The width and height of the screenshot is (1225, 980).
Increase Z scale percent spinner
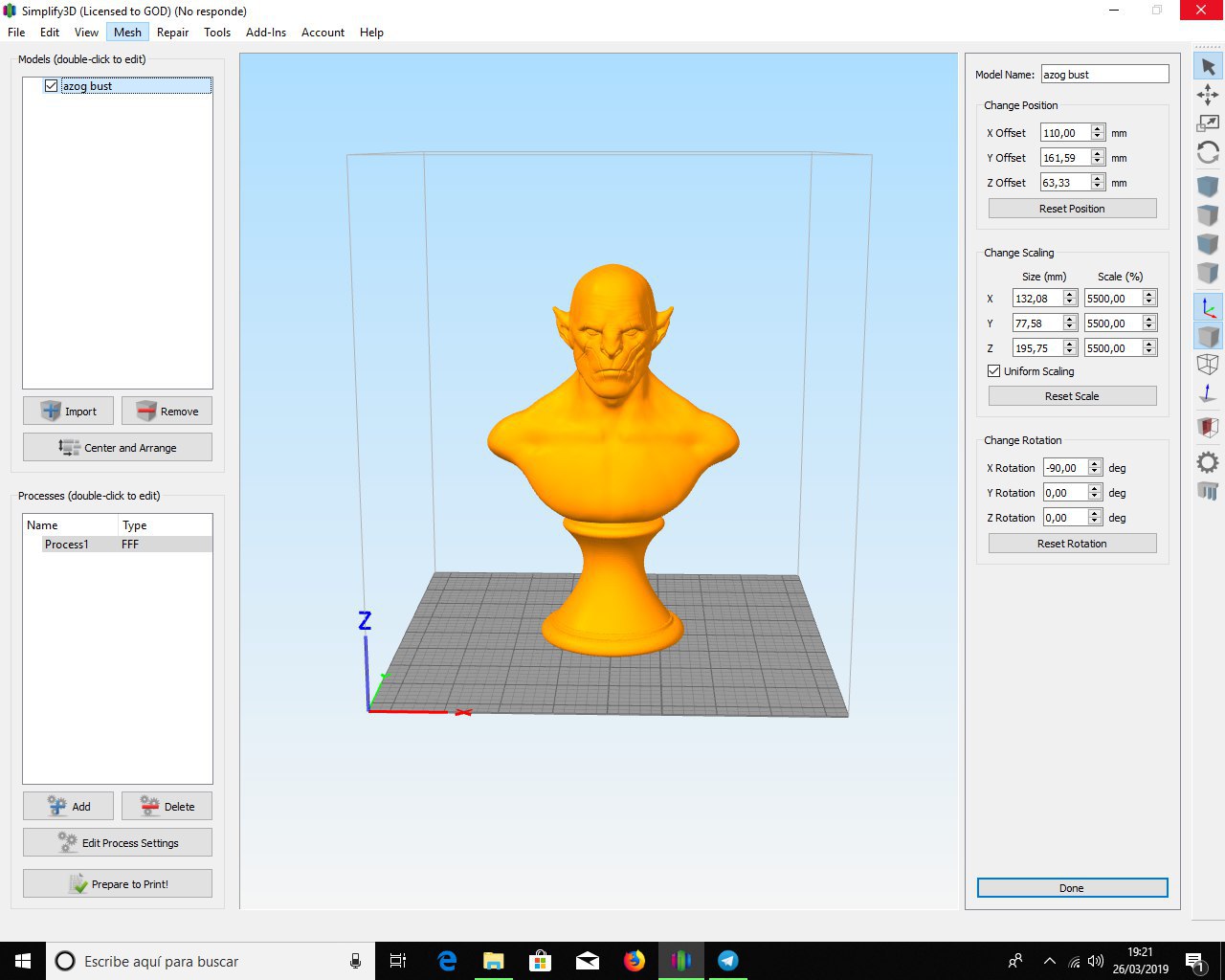(x=1149, y=345)
